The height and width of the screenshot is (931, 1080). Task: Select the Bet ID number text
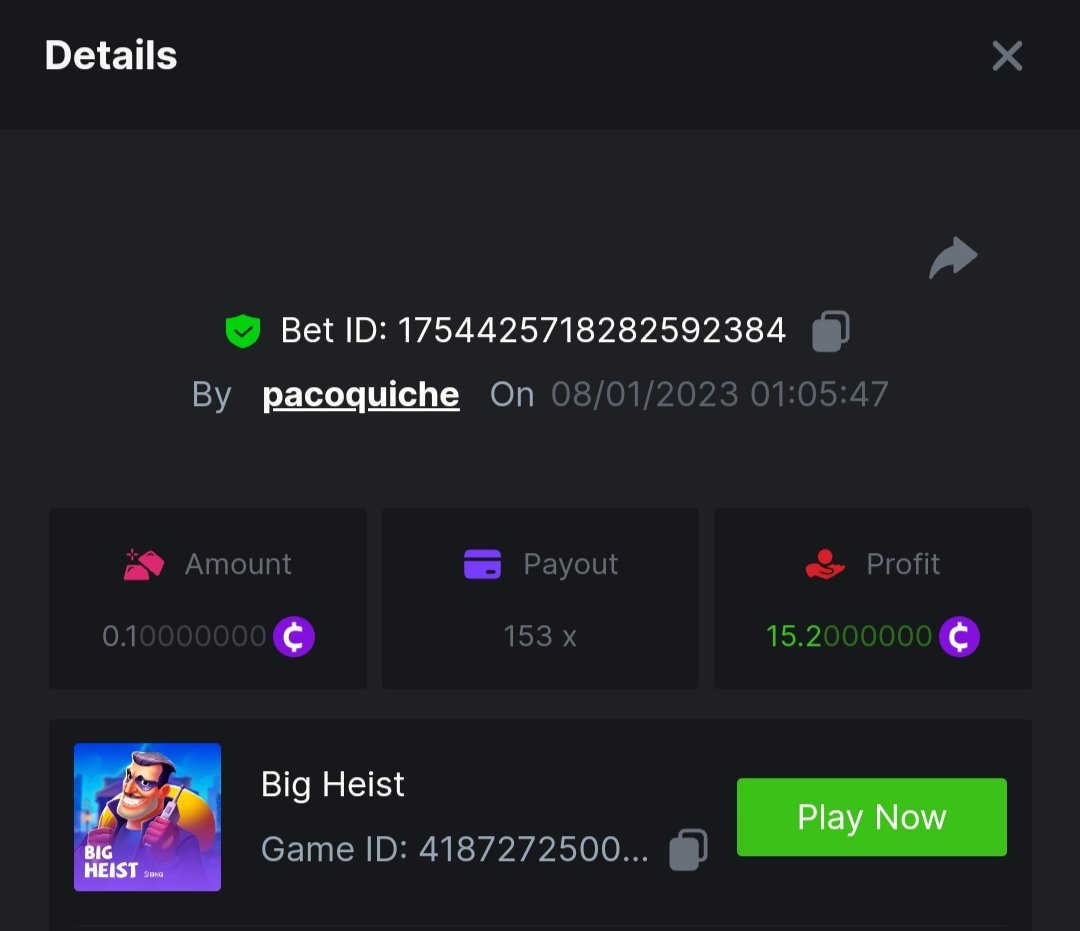[592, 331]
